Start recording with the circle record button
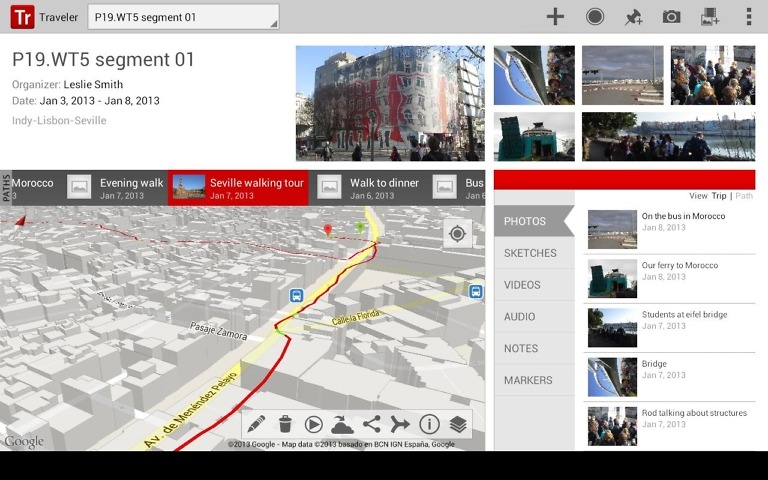The height and width of the screenshot is (480, 768). [595, 17]
